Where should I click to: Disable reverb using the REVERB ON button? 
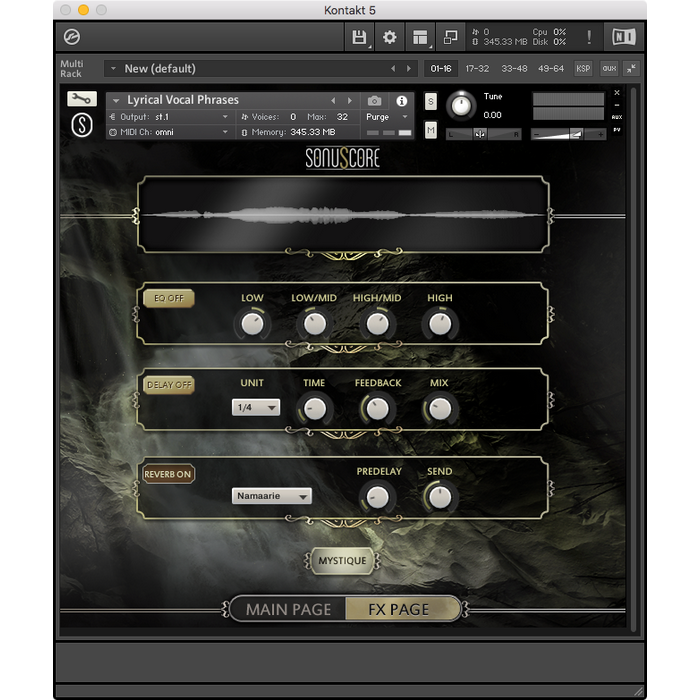(x=168, y=474)
